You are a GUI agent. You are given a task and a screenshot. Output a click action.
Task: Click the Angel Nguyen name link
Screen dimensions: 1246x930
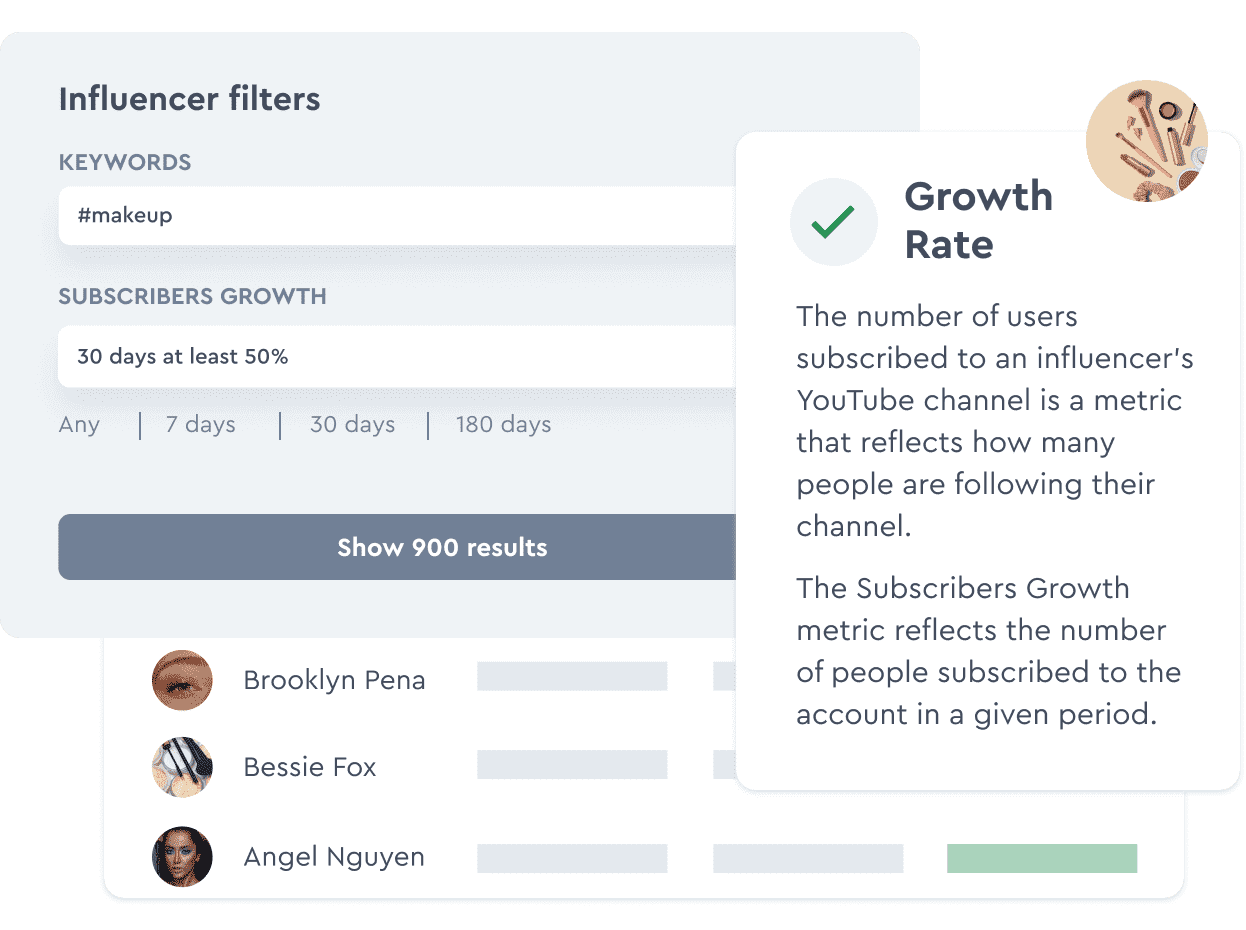334,857
